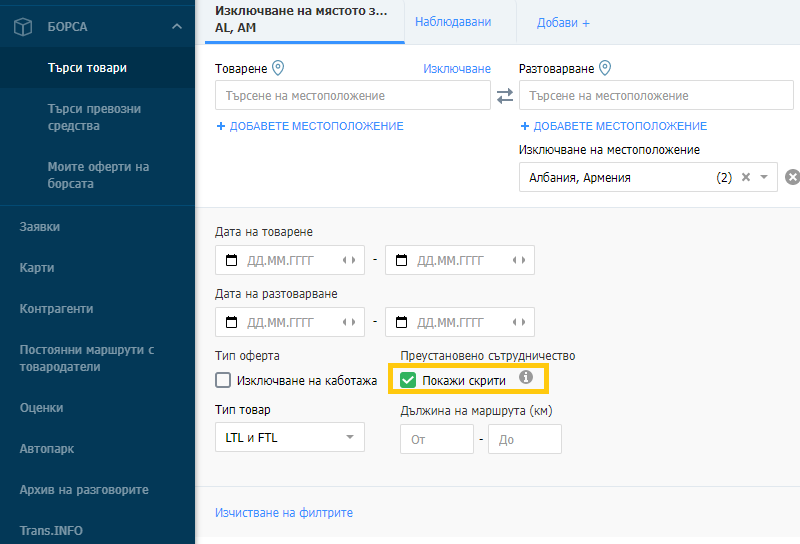Open the Карти sidebar item
This screenshot has height=544, width=800.
pos(37,267)
